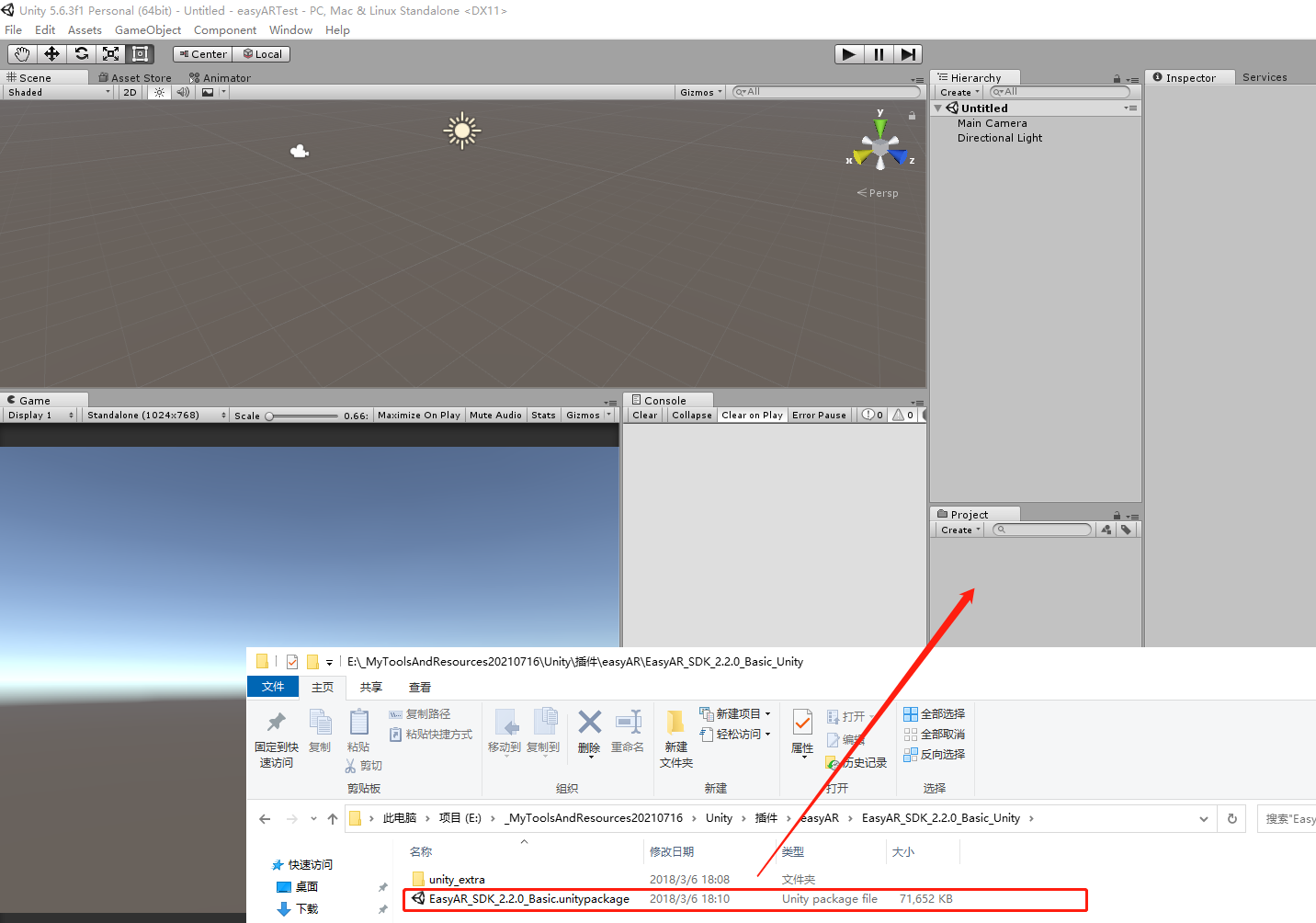Toggle Error Pause in the Console

[x=818, y=415]
